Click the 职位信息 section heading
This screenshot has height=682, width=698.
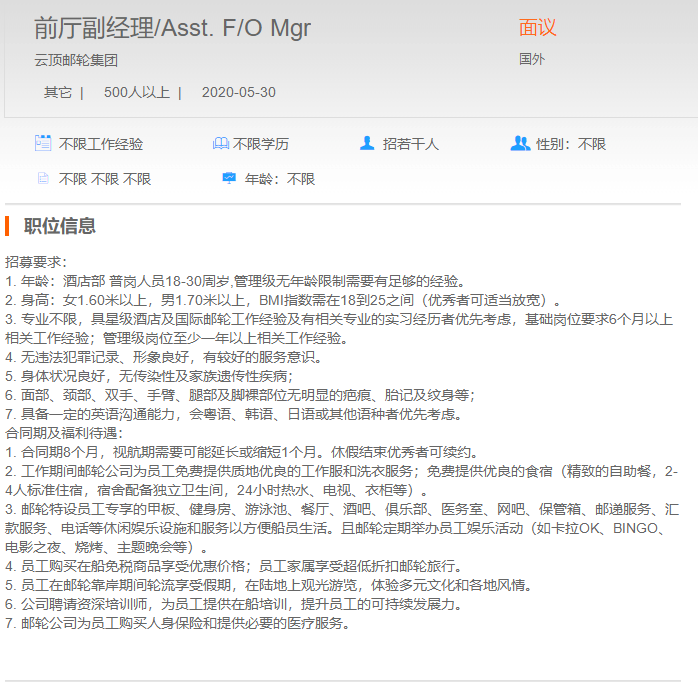[x=60, y=226]
